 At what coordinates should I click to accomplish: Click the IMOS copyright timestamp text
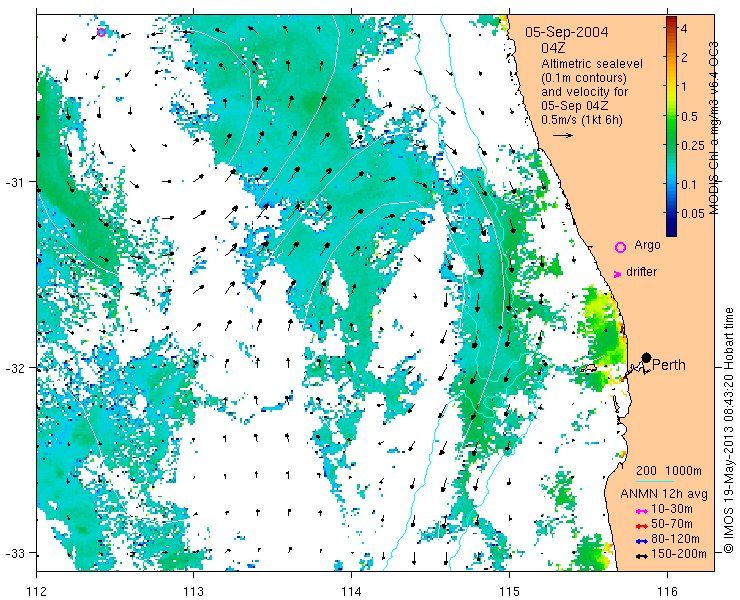[x=729, y=430]
